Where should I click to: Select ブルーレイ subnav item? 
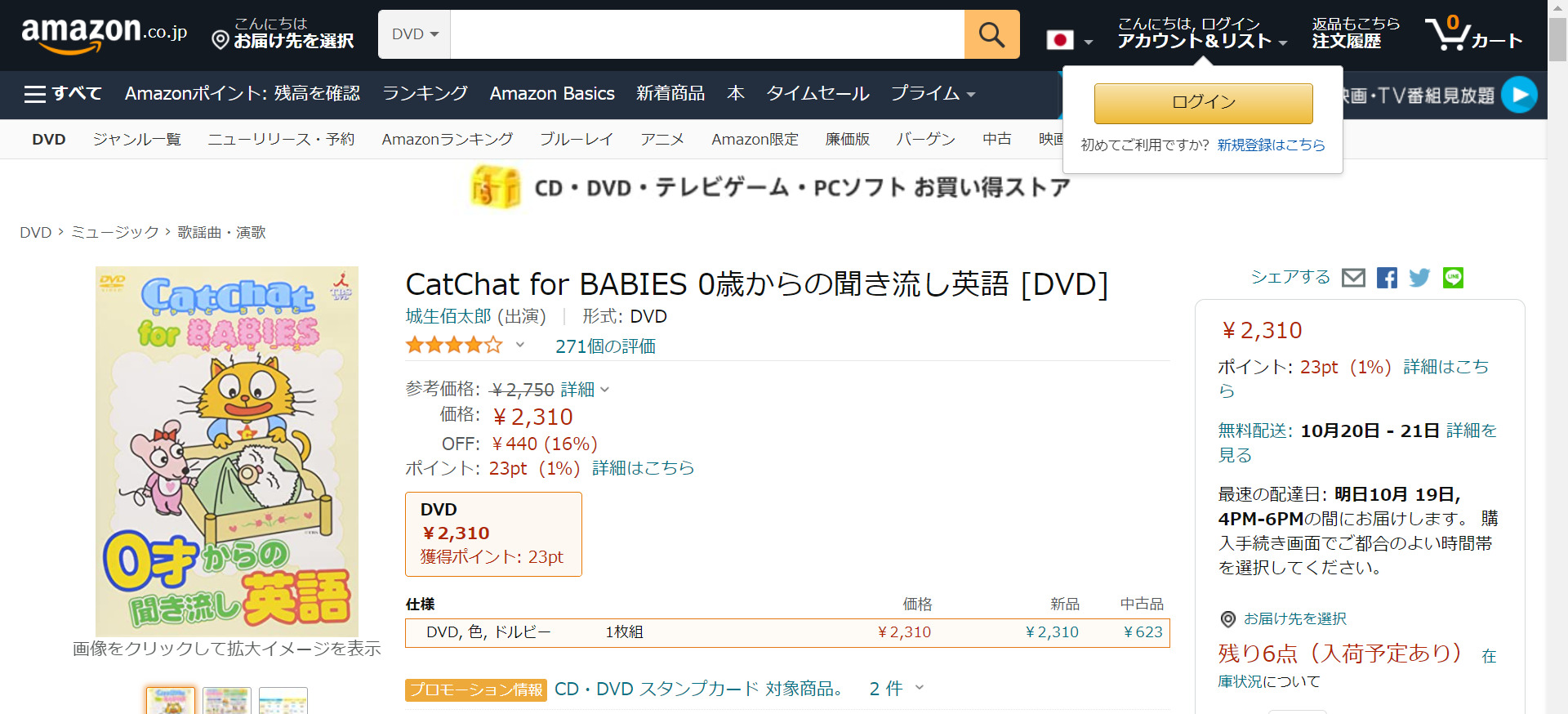(577, 140)
